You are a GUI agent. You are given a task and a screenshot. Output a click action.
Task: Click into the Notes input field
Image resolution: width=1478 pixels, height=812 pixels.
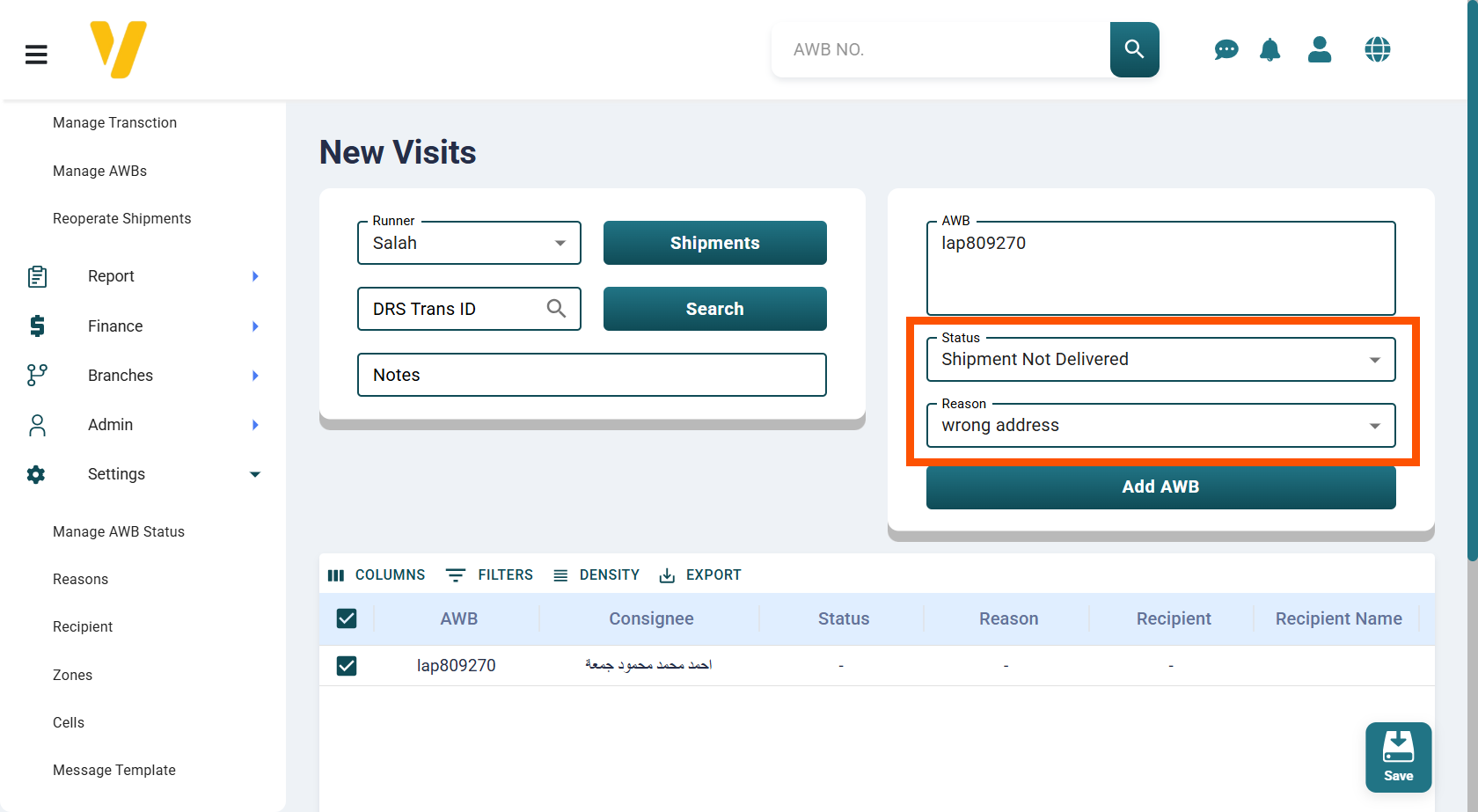(x=591, y=375)
